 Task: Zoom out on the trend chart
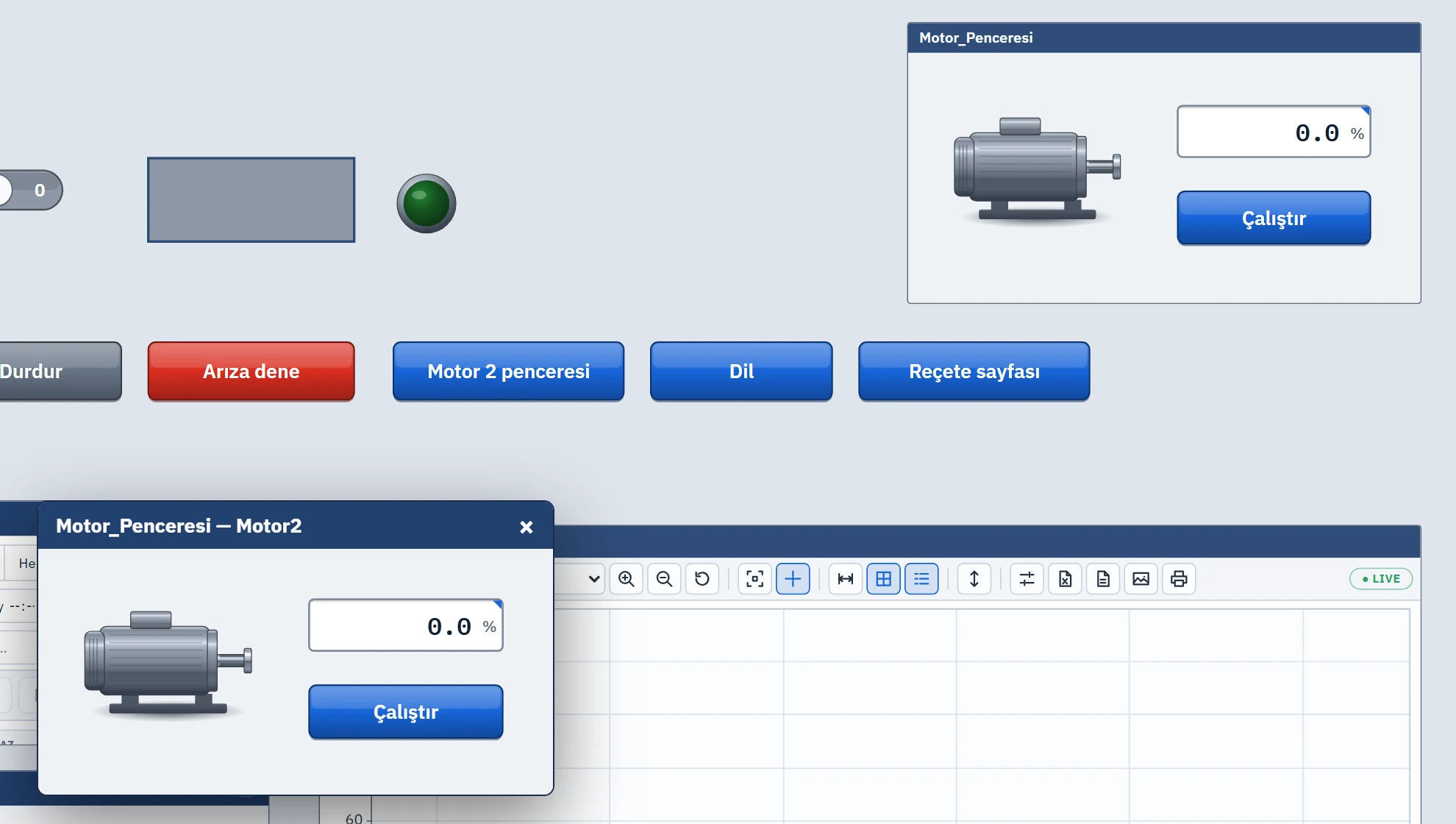pyautogui.click(x=664, y=579)
